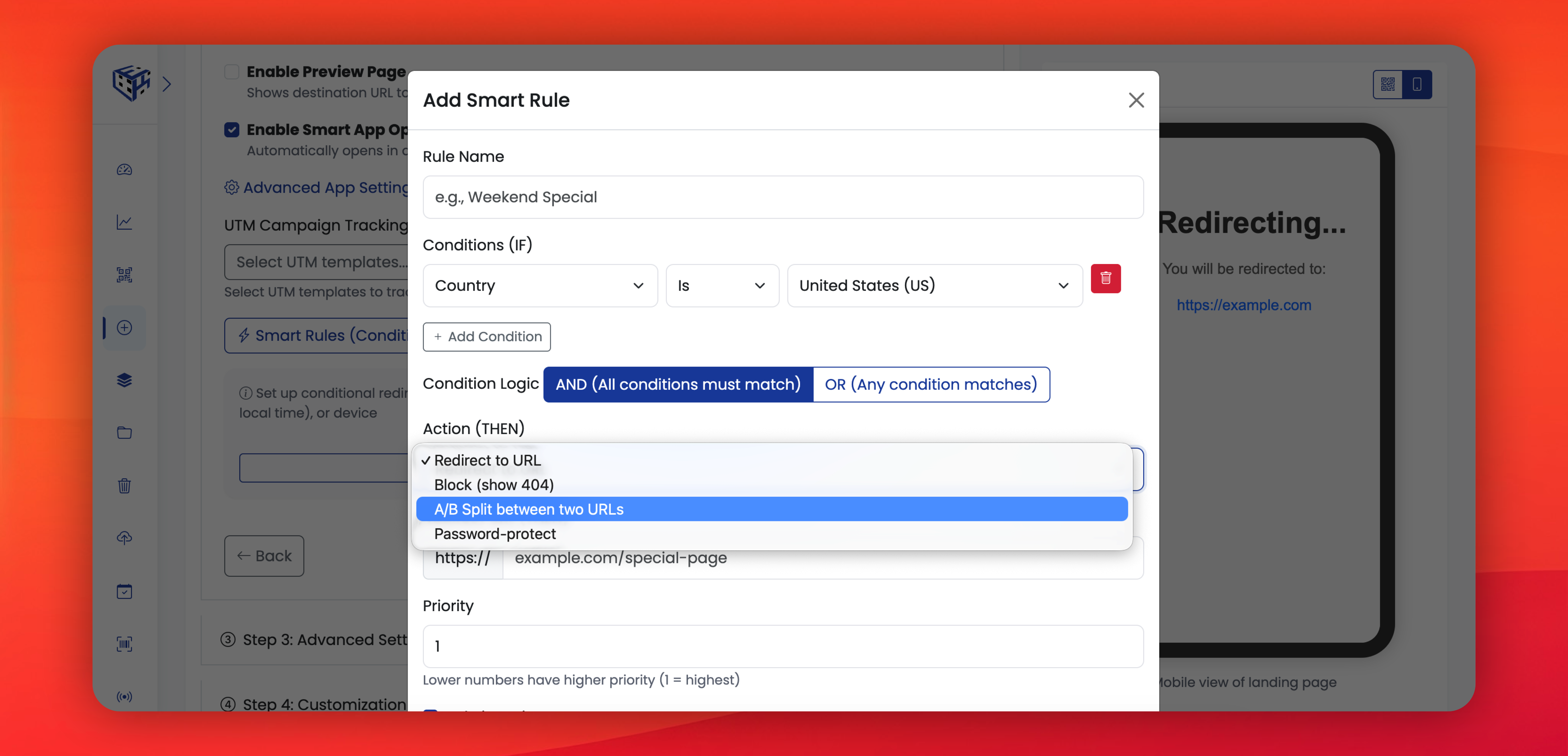Image resolution: width=1568 pixels, height=756 pixels.
Task: Select AND (All conditions must match) logic
Action: (x=678, y=384)
